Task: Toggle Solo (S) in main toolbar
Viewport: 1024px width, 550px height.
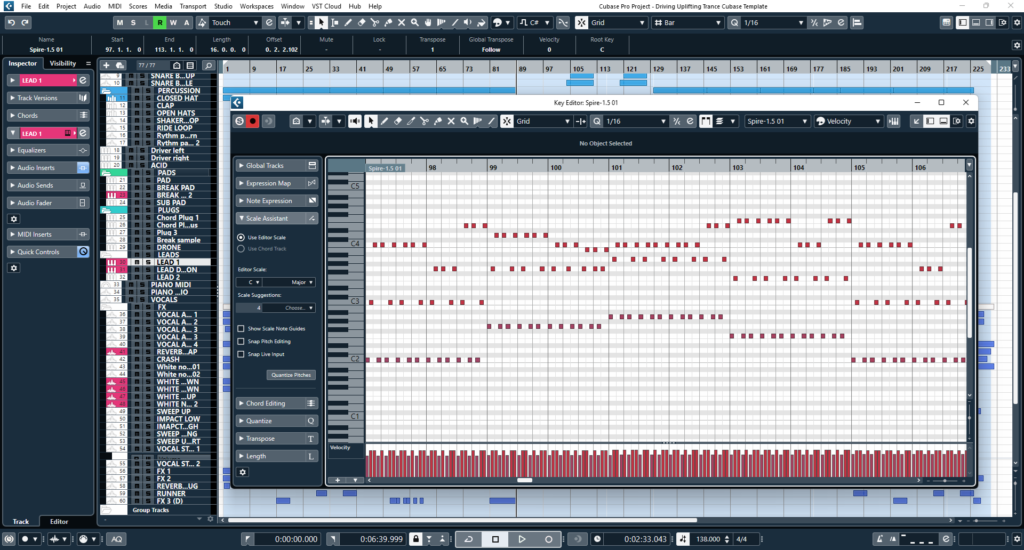Action: [133, 22]
